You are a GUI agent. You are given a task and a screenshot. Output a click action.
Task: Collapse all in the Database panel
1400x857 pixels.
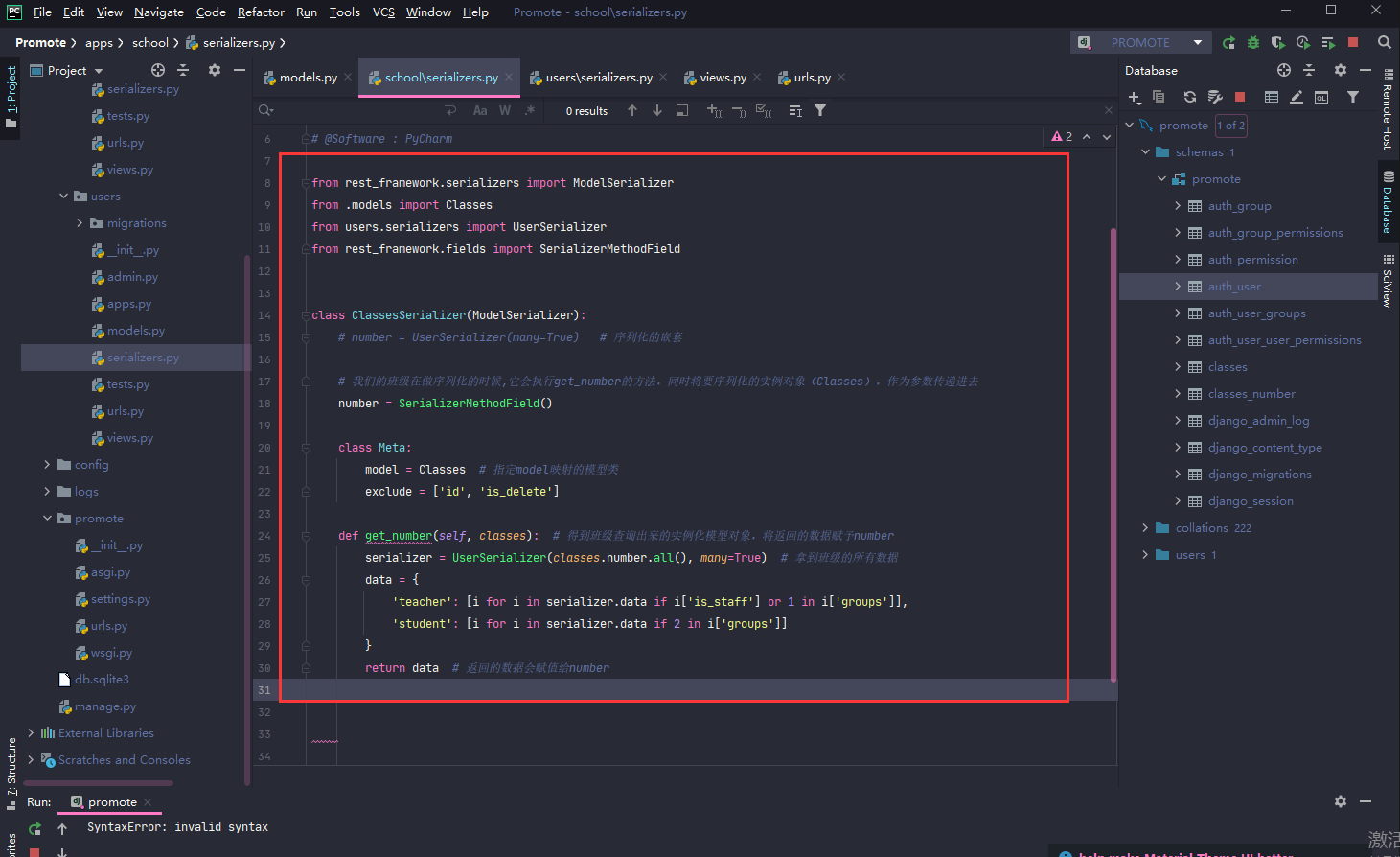click(x=1309, y=70)
